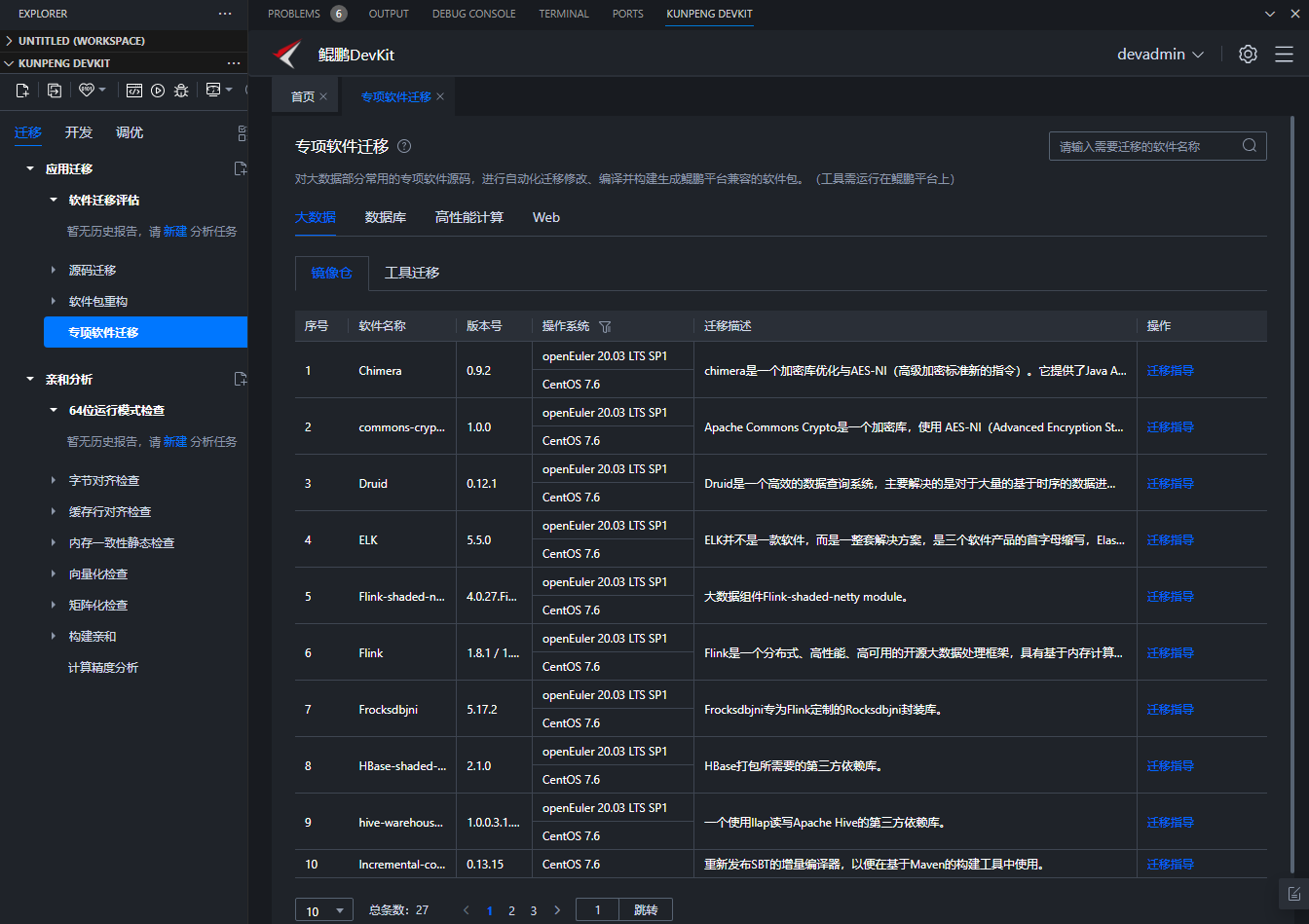Click the heart-shaped 0101 health icon

click(x=87, y=90)
